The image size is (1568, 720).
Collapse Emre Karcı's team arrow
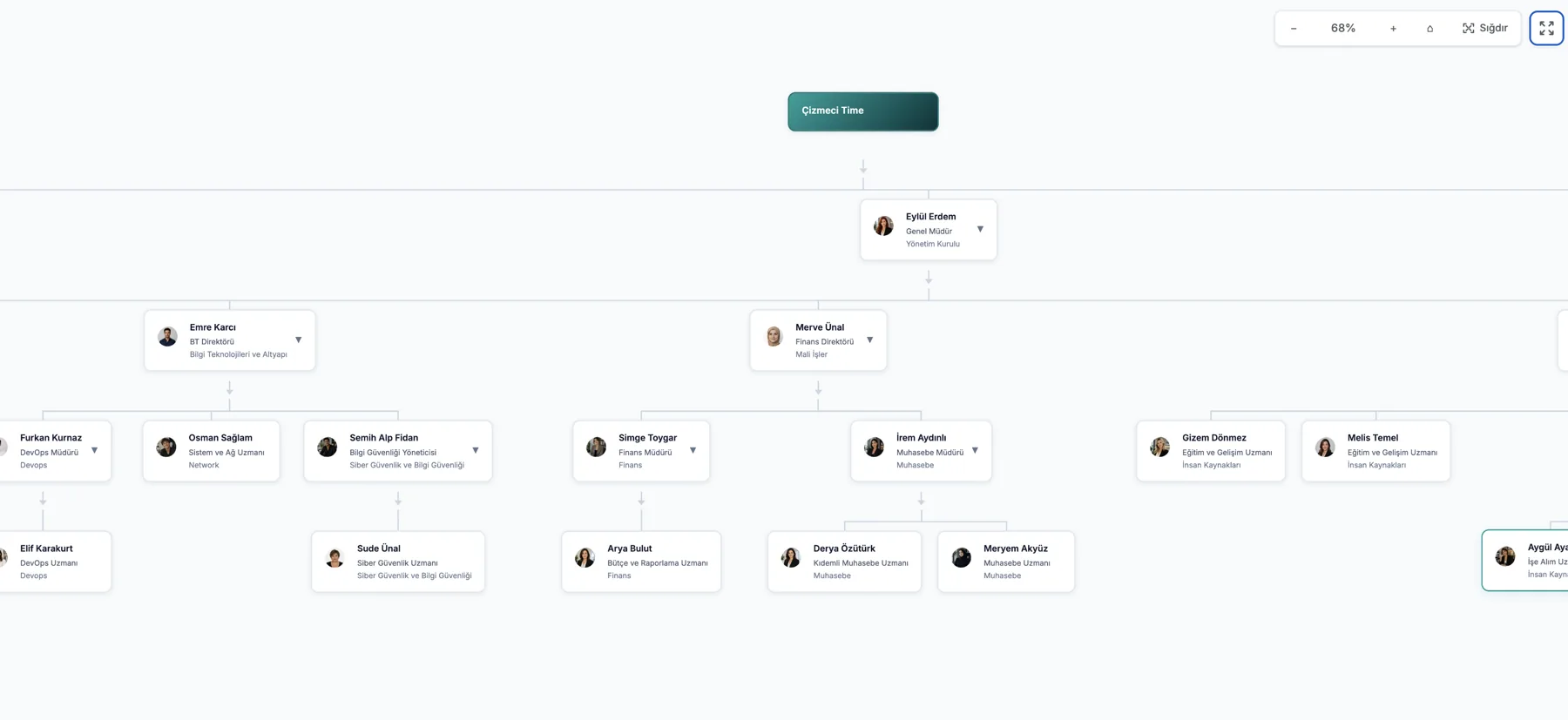[298, 340]
